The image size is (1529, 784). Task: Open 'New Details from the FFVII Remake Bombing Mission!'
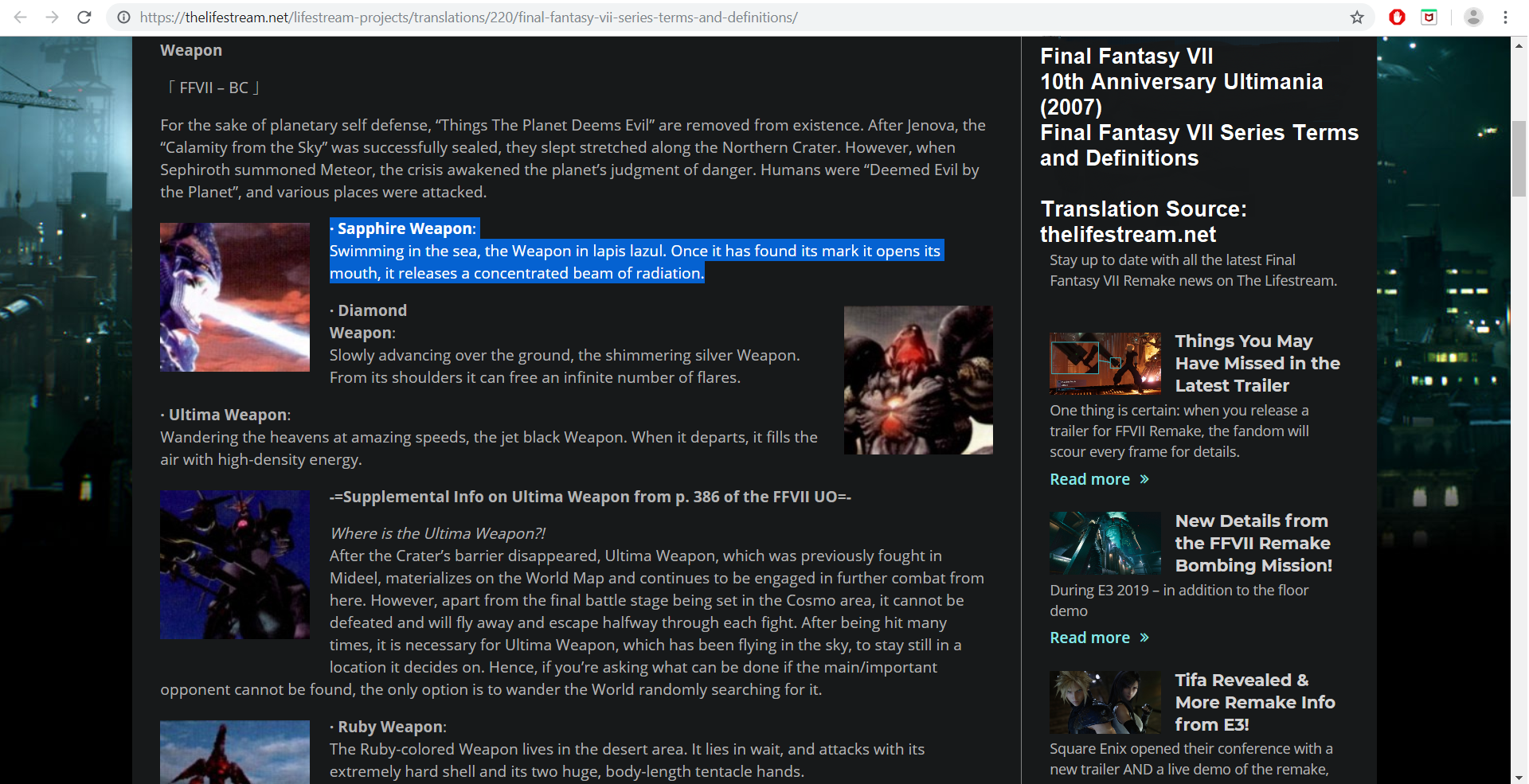pos(1253,543)
